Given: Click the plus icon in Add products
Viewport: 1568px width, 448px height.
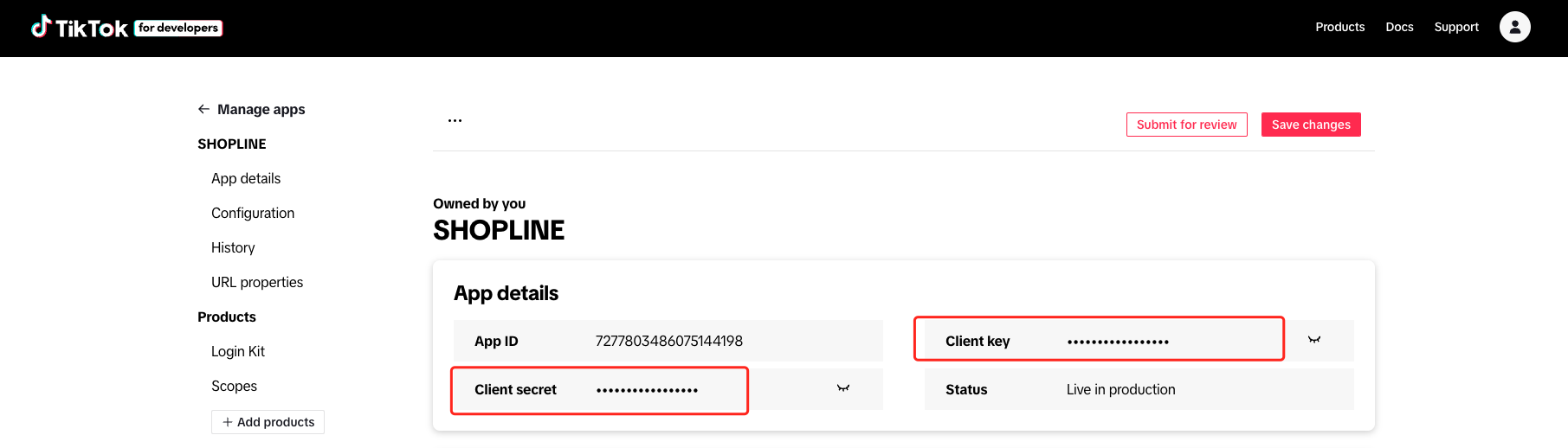Looking at the screenshot, I should tap(228, 422).
